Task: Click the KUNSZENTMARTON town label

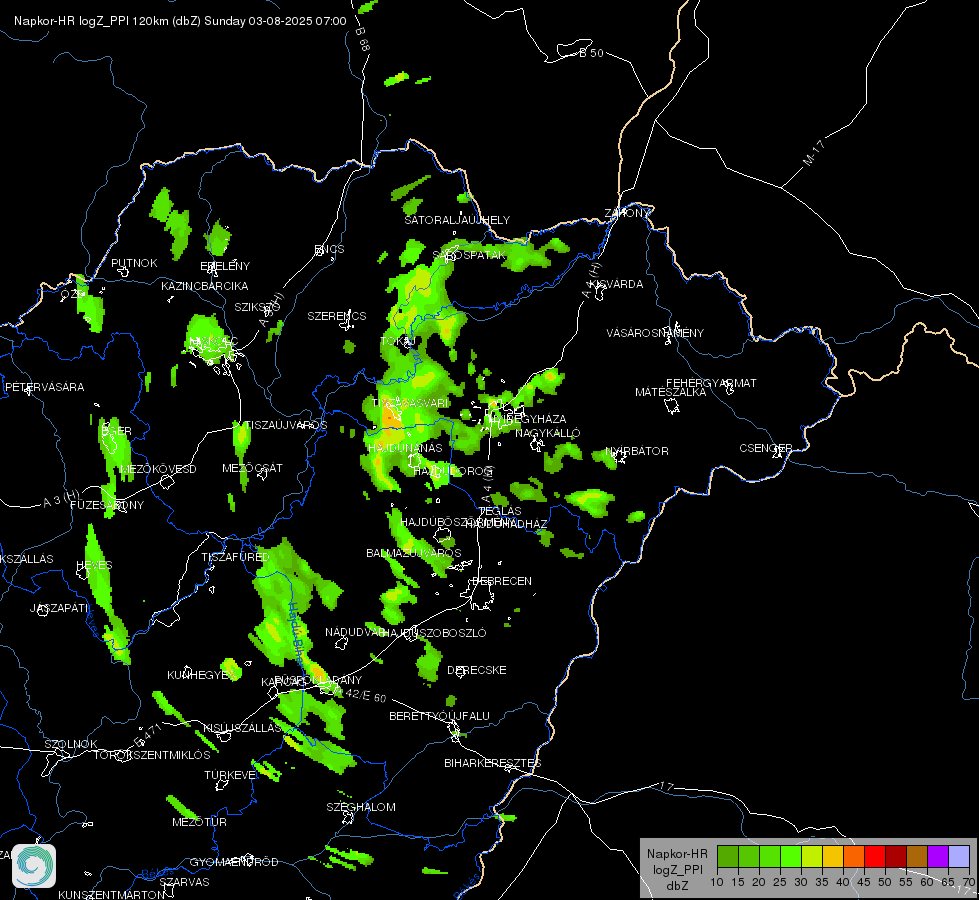Action: point(112,894)
